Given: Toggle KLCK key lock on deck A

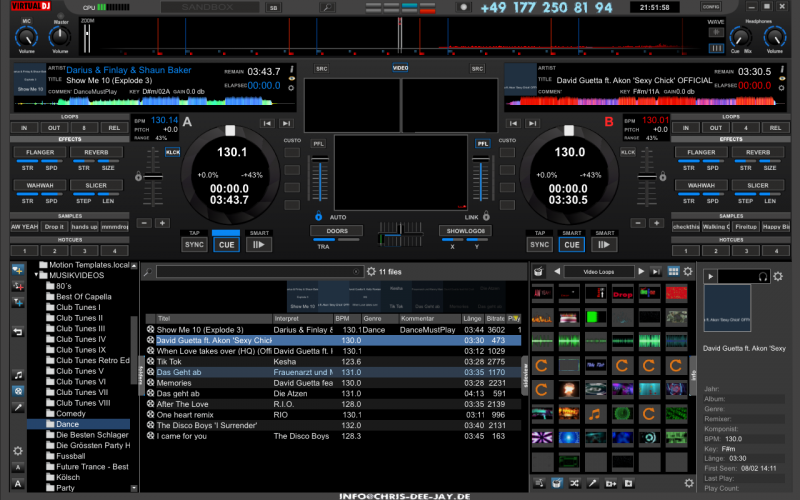Looking at the screenshot, I should coord(172,152).
